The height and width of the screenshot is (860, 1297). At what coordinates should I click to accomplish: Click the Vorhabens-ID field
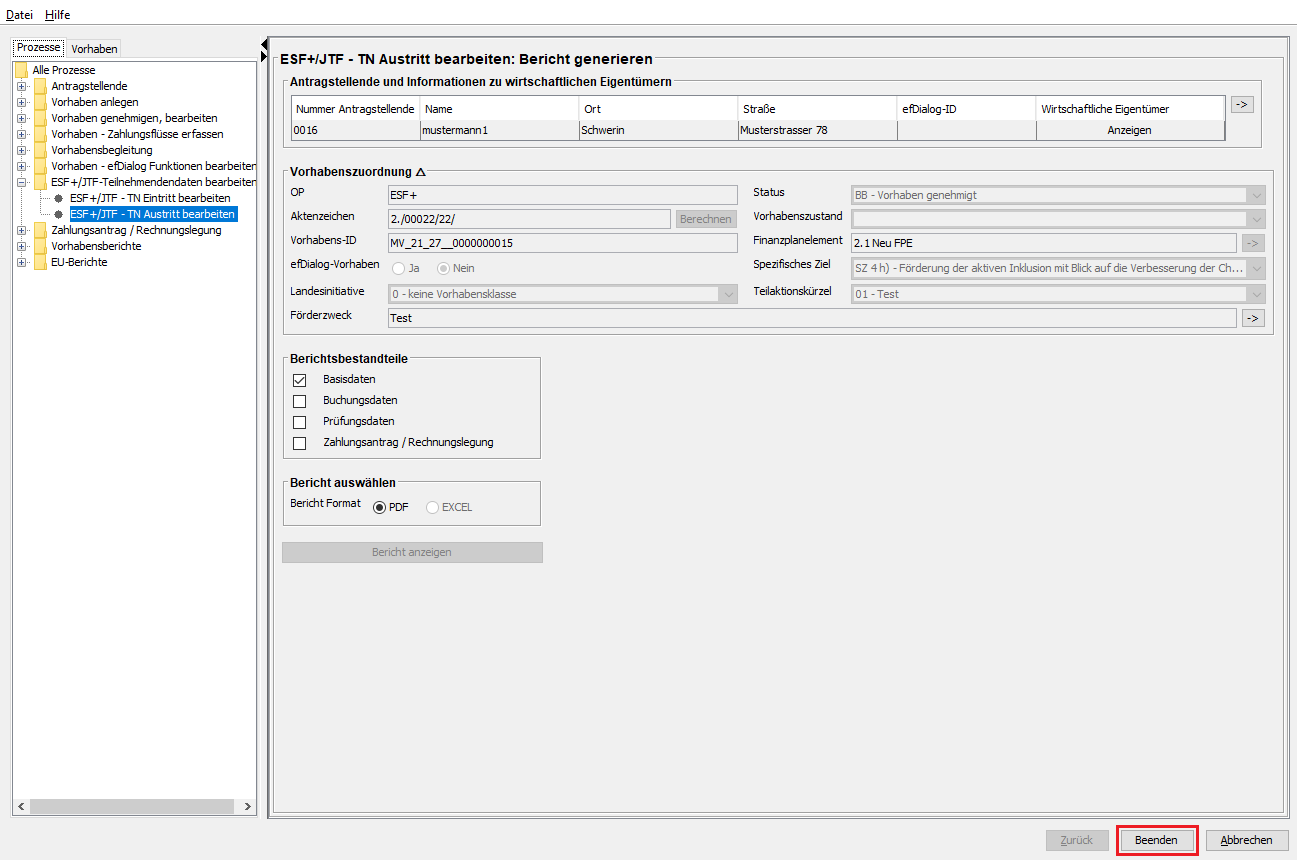pos(562,242)
